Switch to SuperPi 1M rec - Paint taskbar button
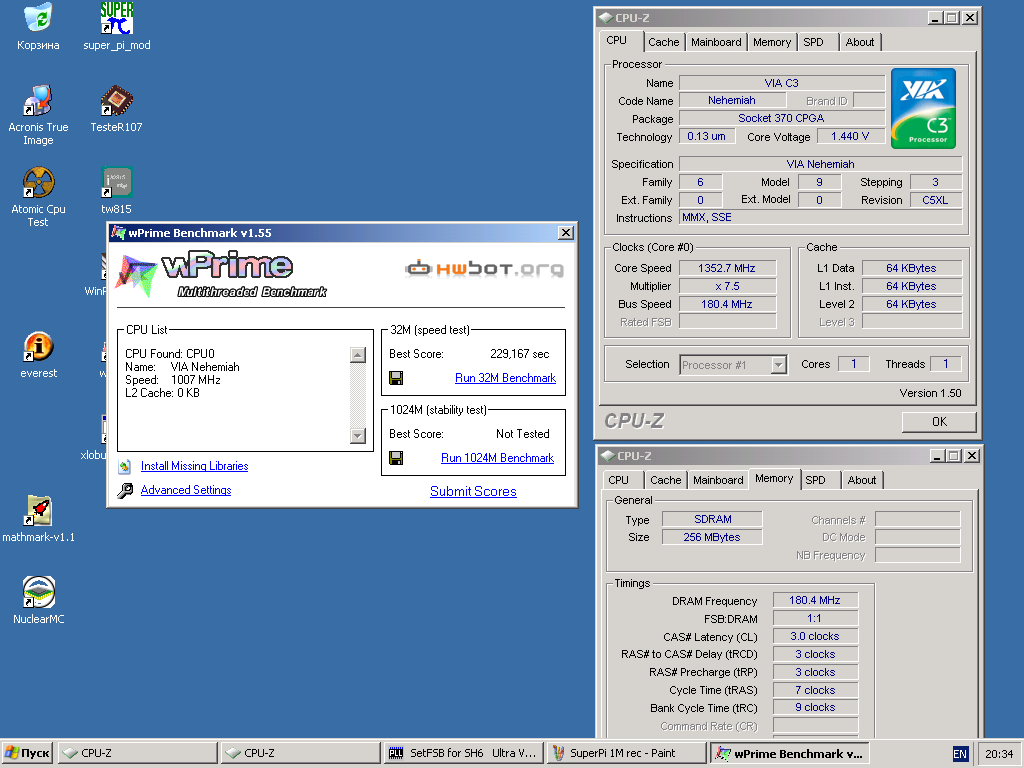This screenshot has width=1024, height=768. [626, 753]
